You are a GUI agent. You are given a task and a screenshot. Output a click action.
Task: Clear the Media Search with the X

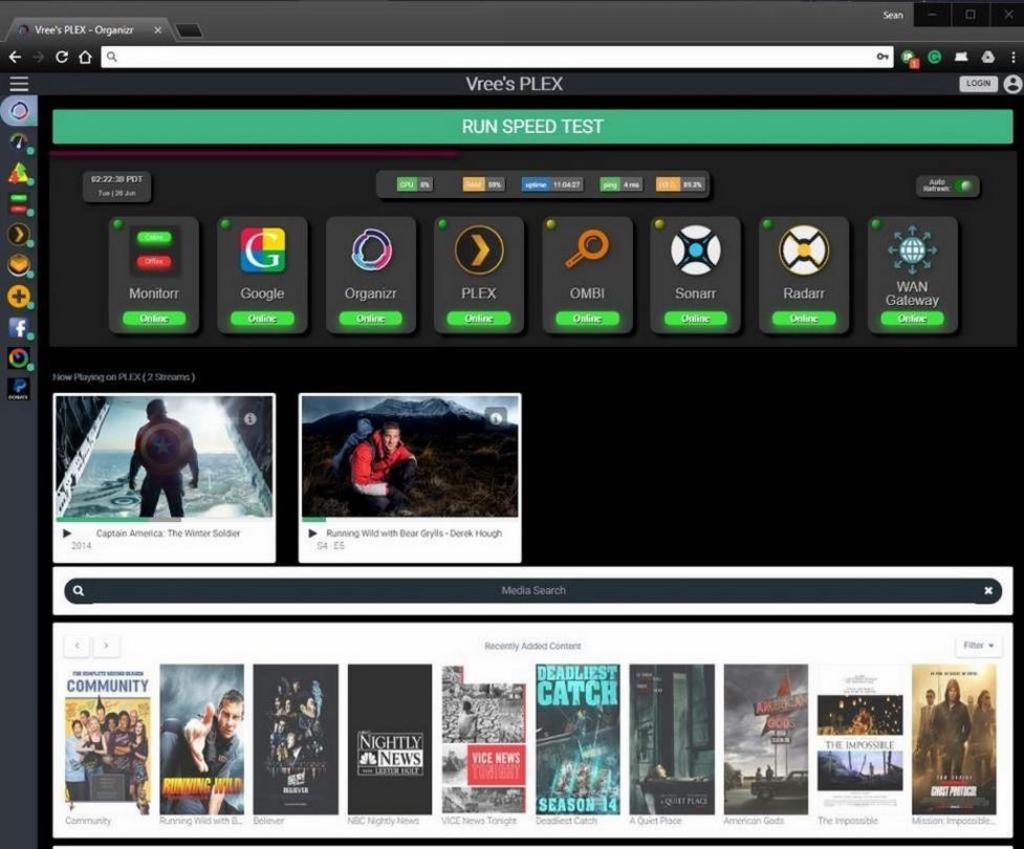[x=988, y=590]
